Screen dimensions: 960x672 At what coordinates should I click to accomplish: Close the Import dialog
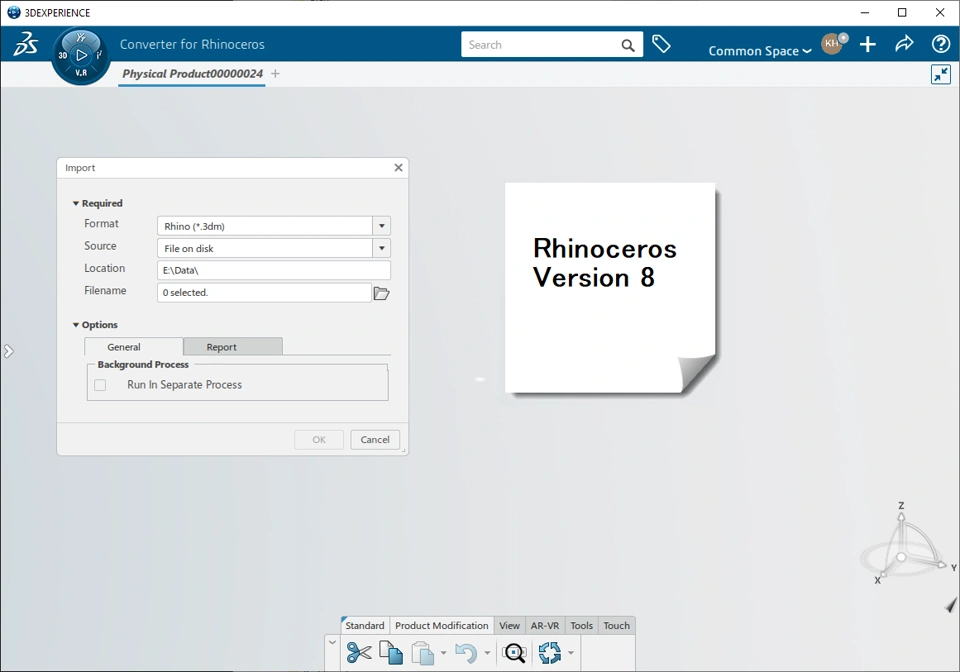399,168
